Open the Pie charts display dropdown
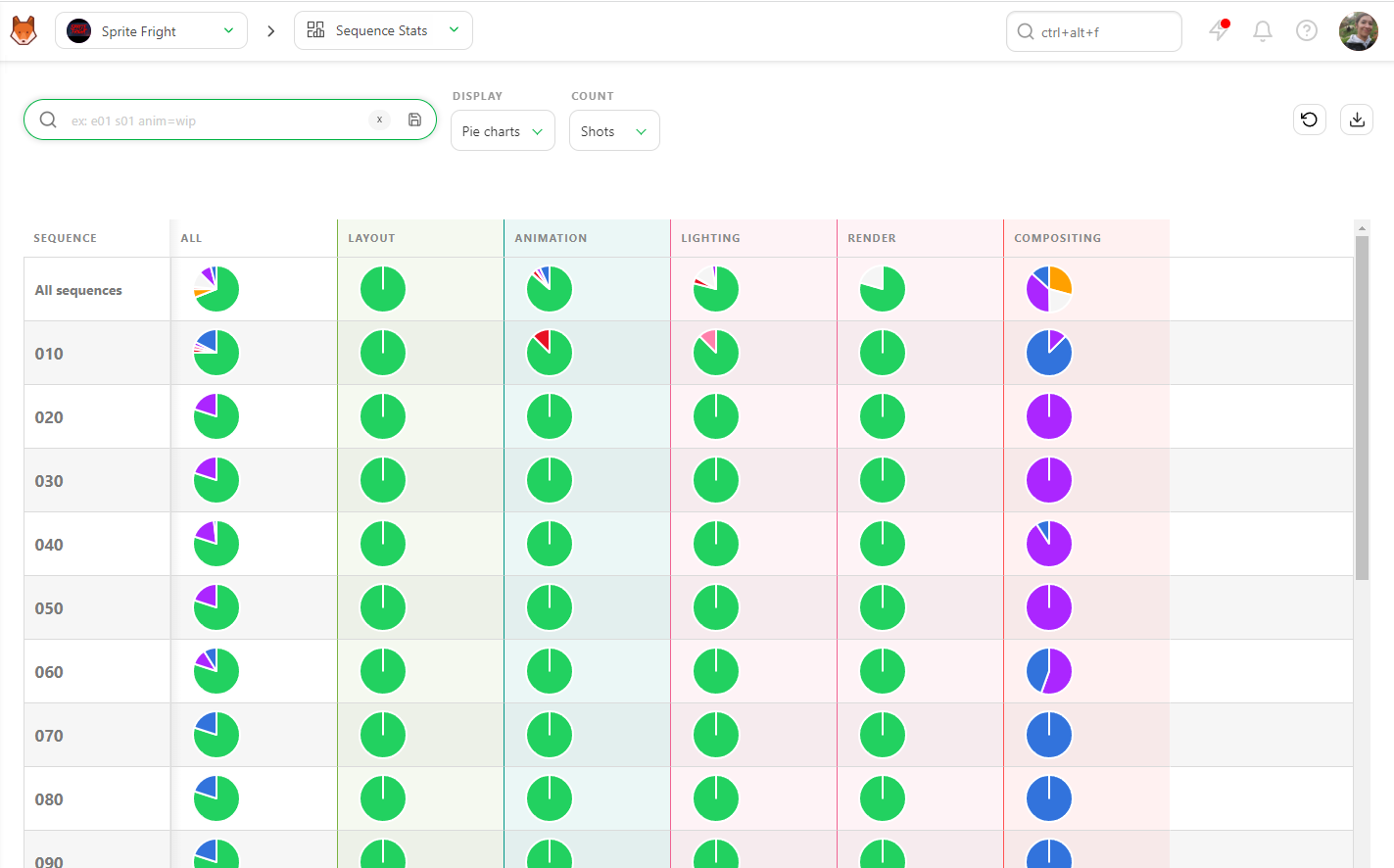 503,130
